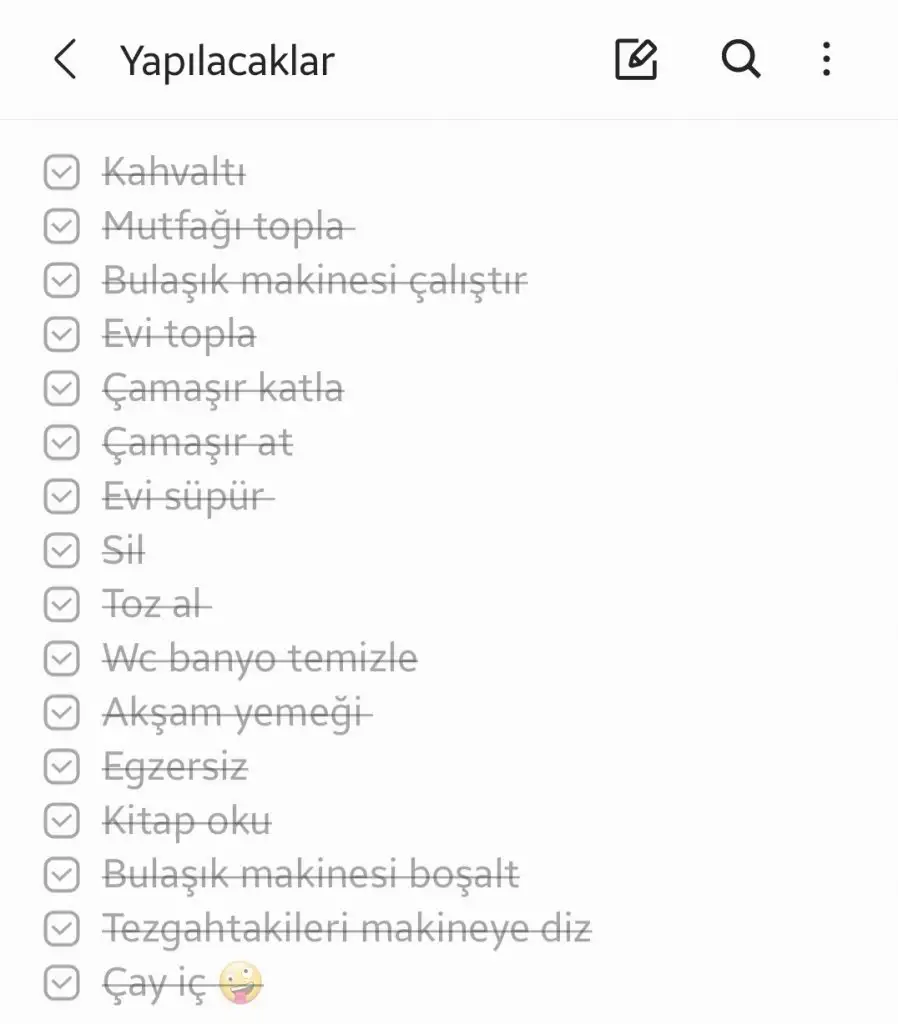Viewport: 898px width, 1024px height.
Task: Tap the Wc banyo temizle item text
Action: (260, 659)
